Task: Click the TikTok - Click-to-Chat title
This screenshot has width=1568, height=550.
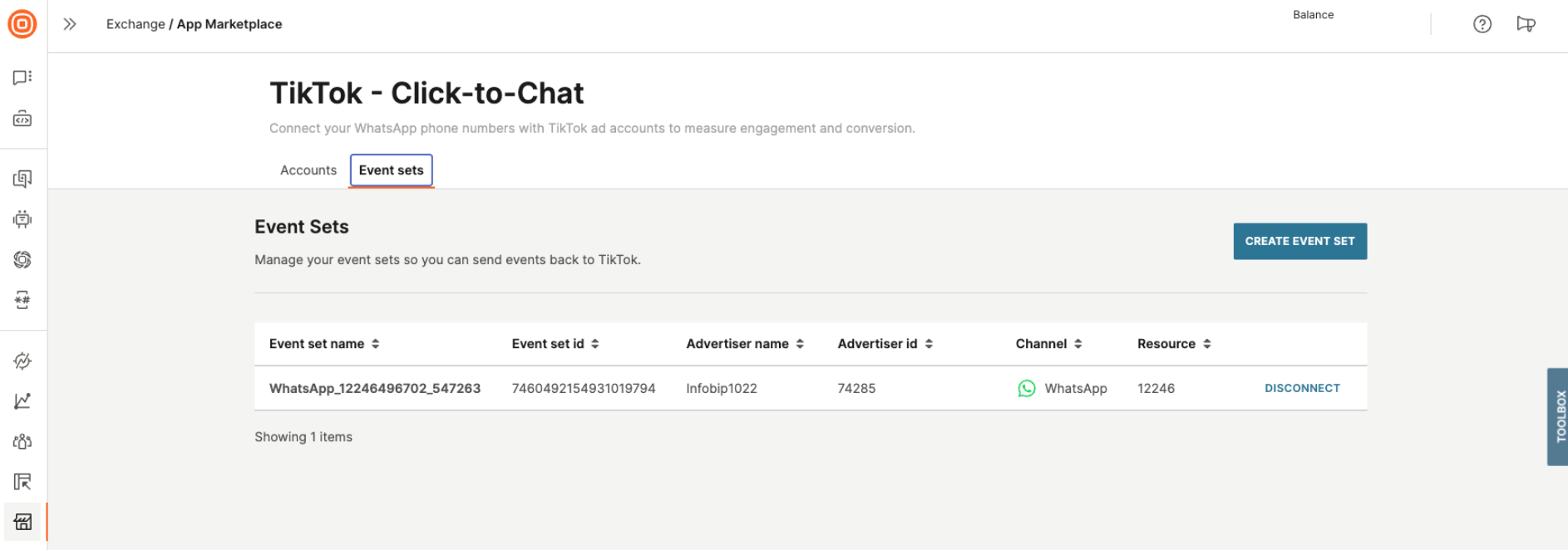Action: pyautogui.click(x=427, y=93)
